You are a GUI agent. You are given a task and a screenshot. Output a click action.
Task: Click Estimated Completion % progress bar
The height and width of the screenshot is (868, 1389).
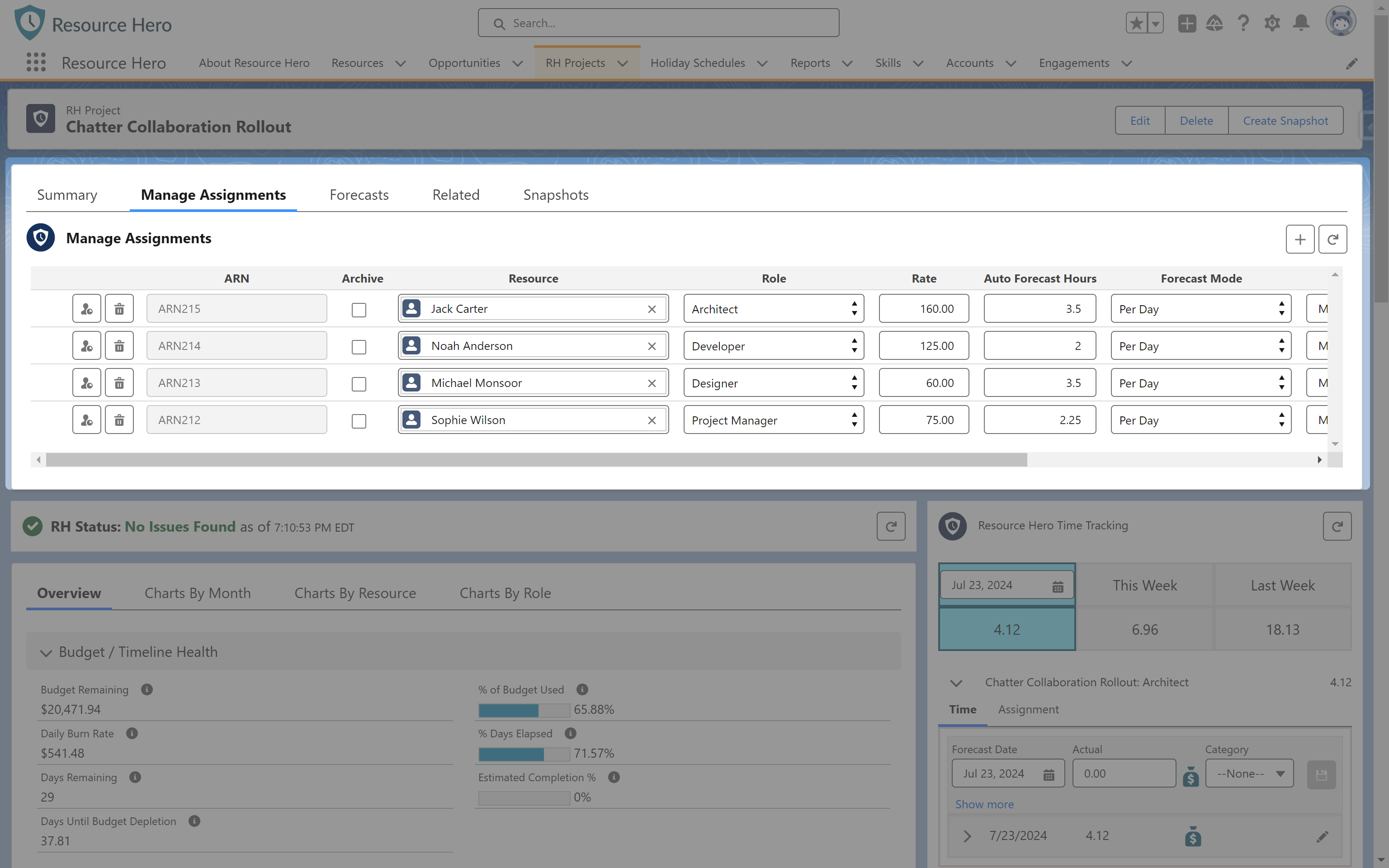524,798
